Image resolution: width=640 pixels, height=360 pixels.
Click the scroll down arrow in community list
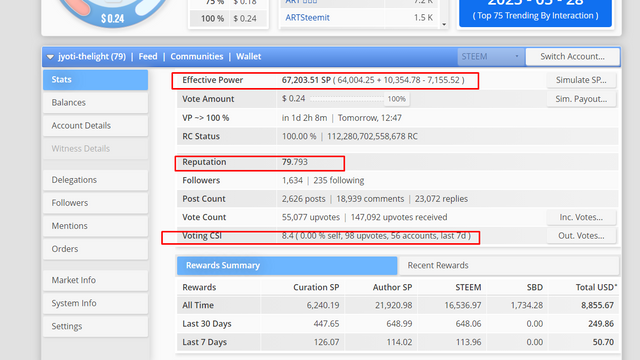pyautogui.click(x=444, y=24)
